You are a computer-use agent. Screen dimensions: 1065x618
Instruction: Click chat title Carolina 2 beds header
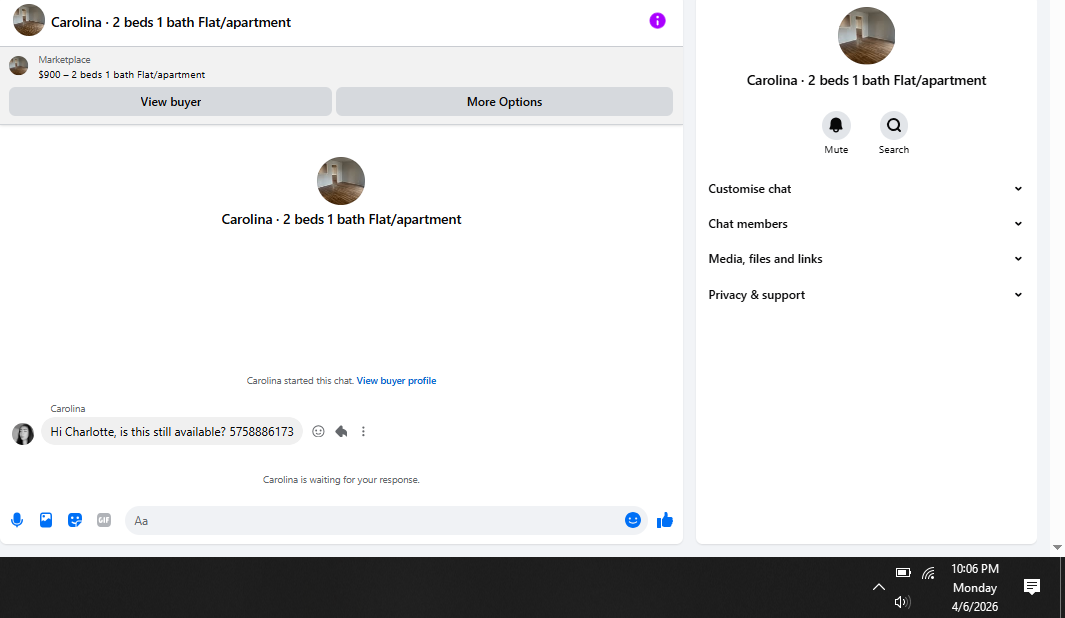171,22
